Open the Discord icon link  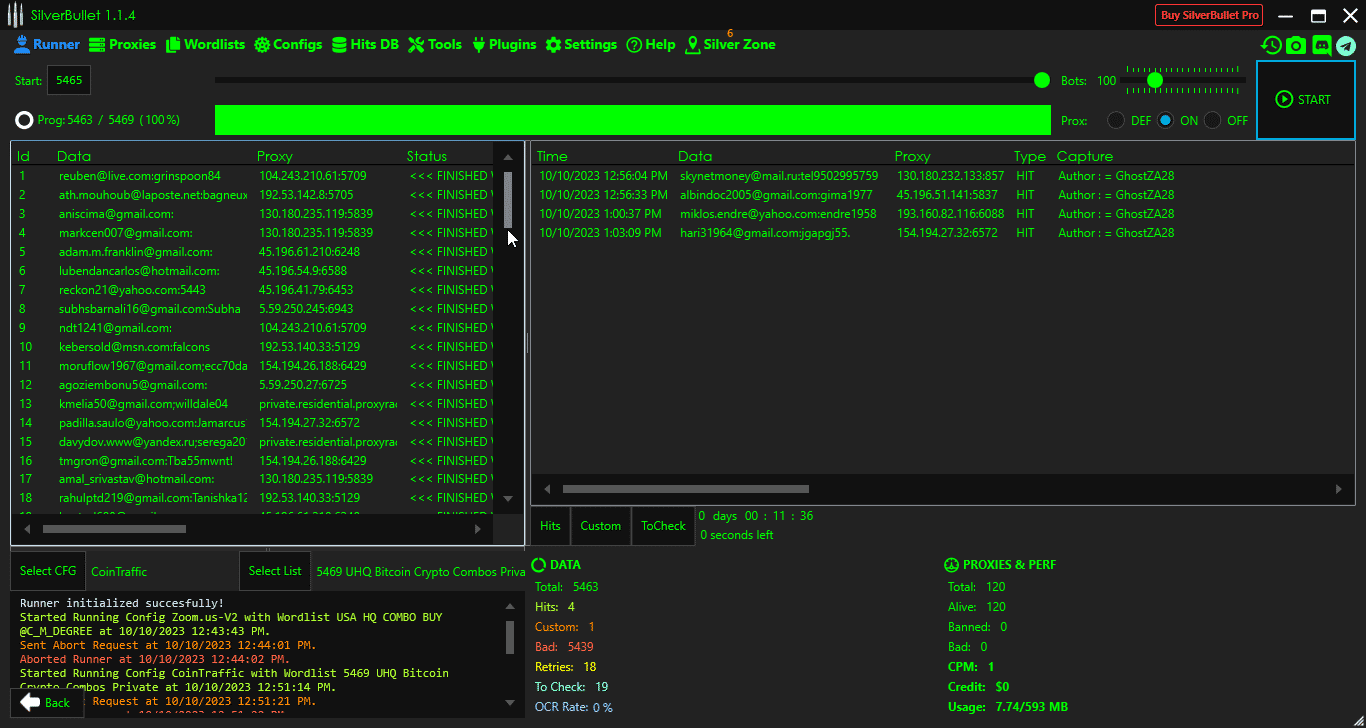coord(1321,45)
